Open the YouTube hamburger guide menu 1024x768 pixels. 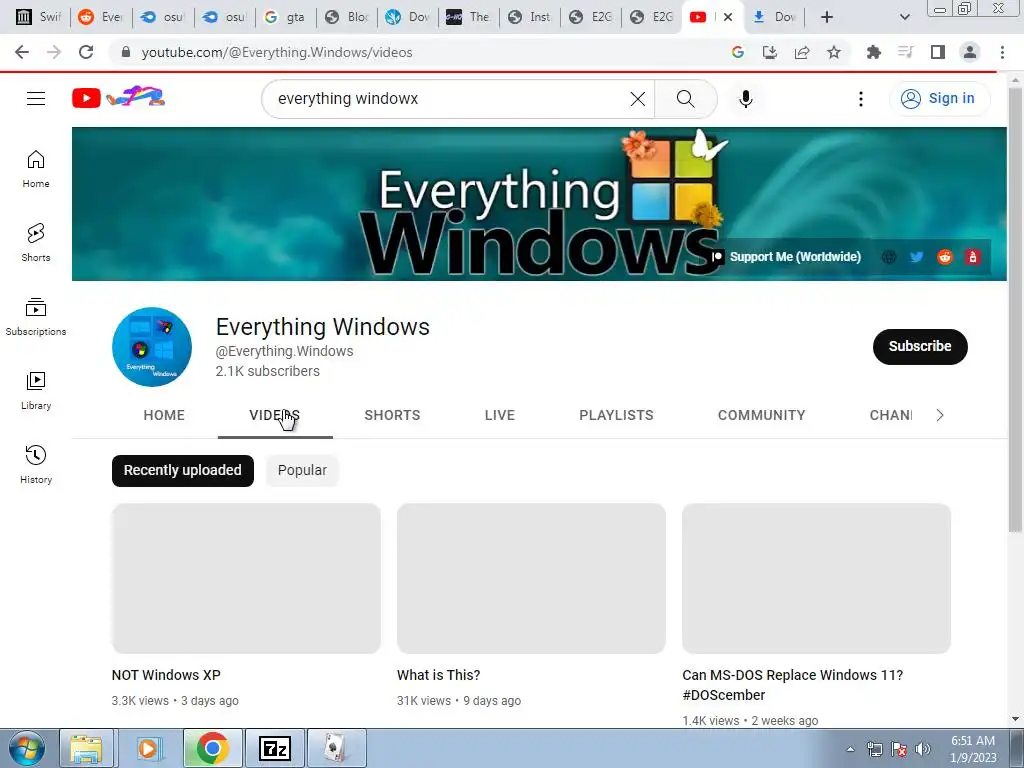(x=36, y=99)
